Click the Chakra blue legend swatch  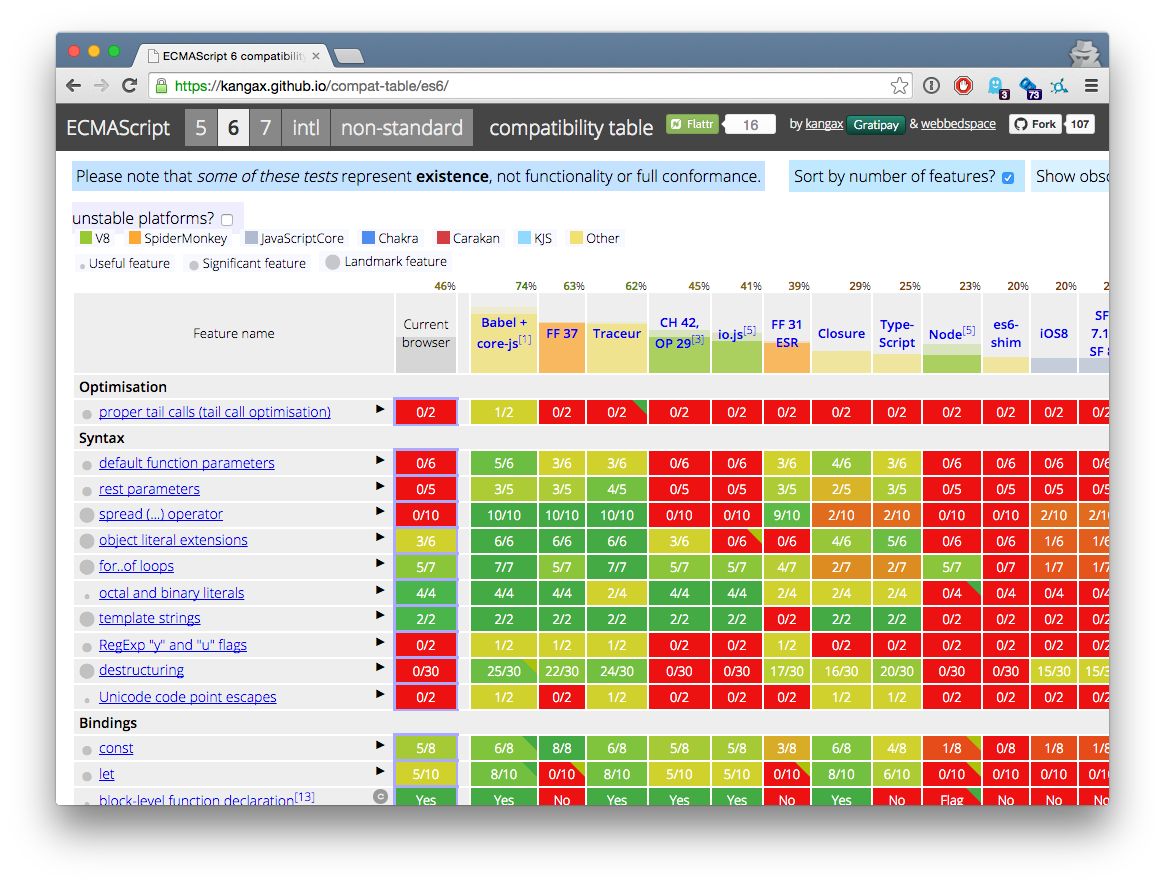368,238
